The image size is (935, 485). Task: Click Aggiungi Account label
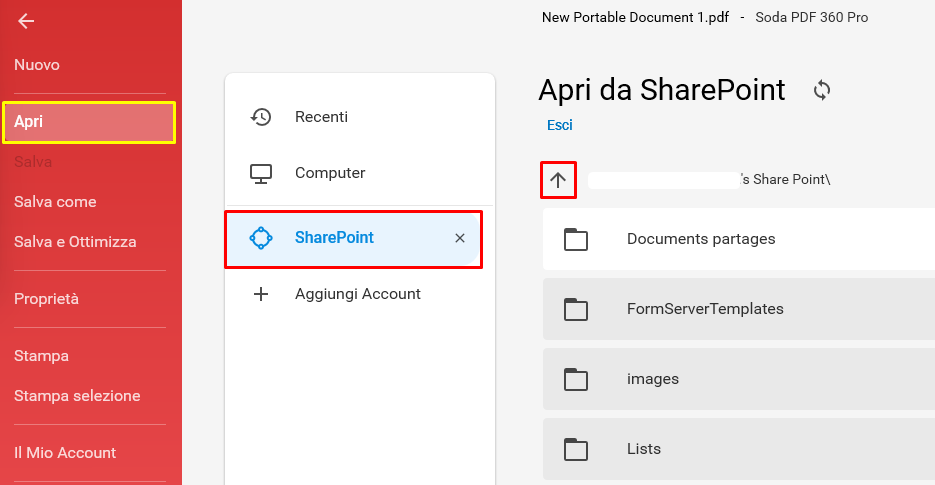pyautogui.click(x=358, y=294)
